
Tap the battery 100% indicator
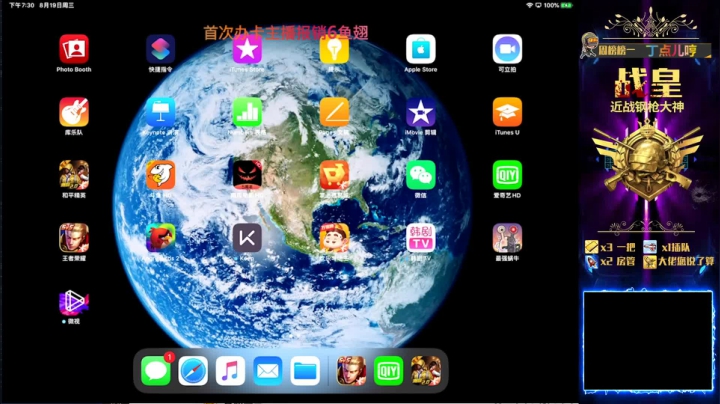point(558,5)
